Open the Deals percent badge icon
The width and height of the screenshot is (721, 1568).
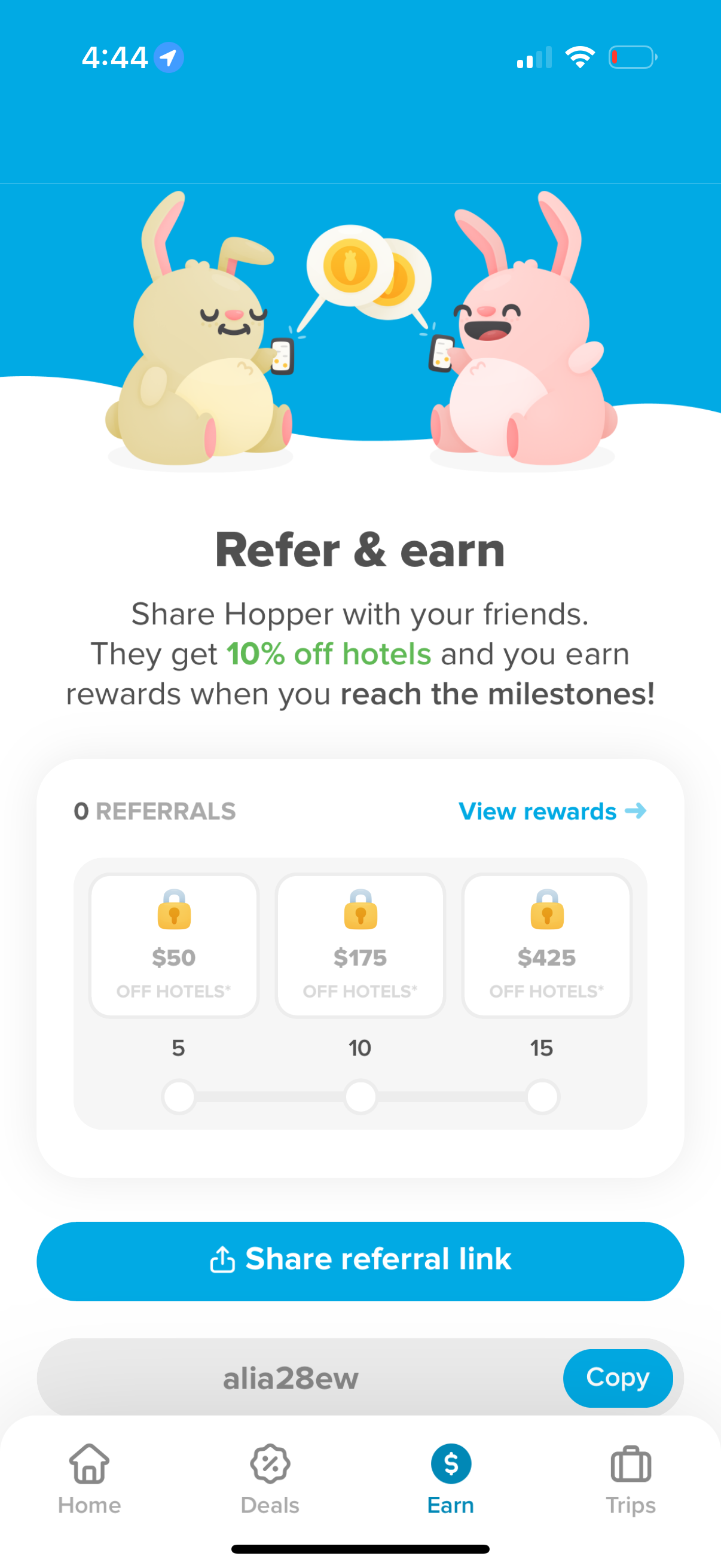[x=270, y=1464]
